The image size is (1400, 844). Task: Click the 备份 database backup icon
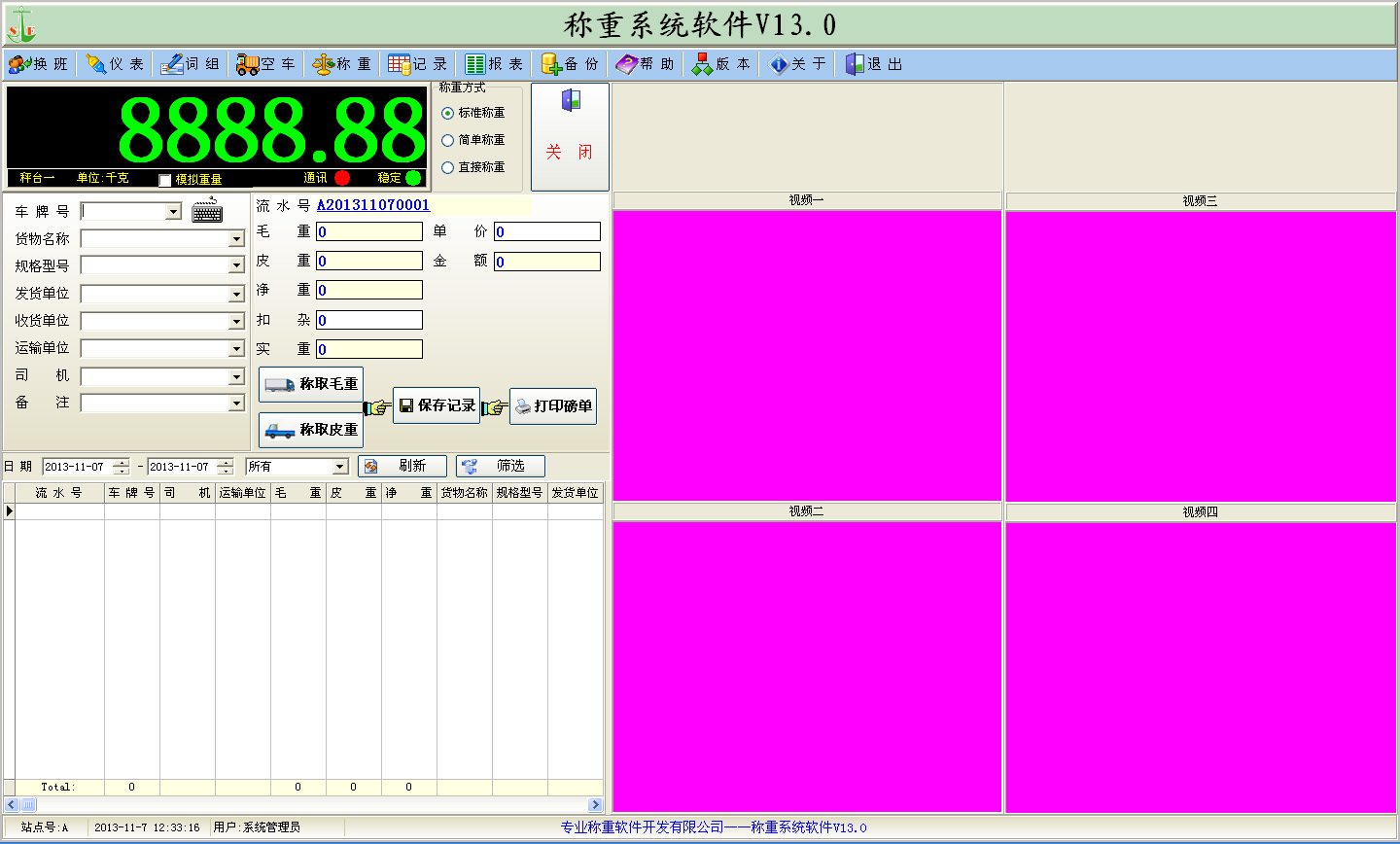click(x=551, y=64)
